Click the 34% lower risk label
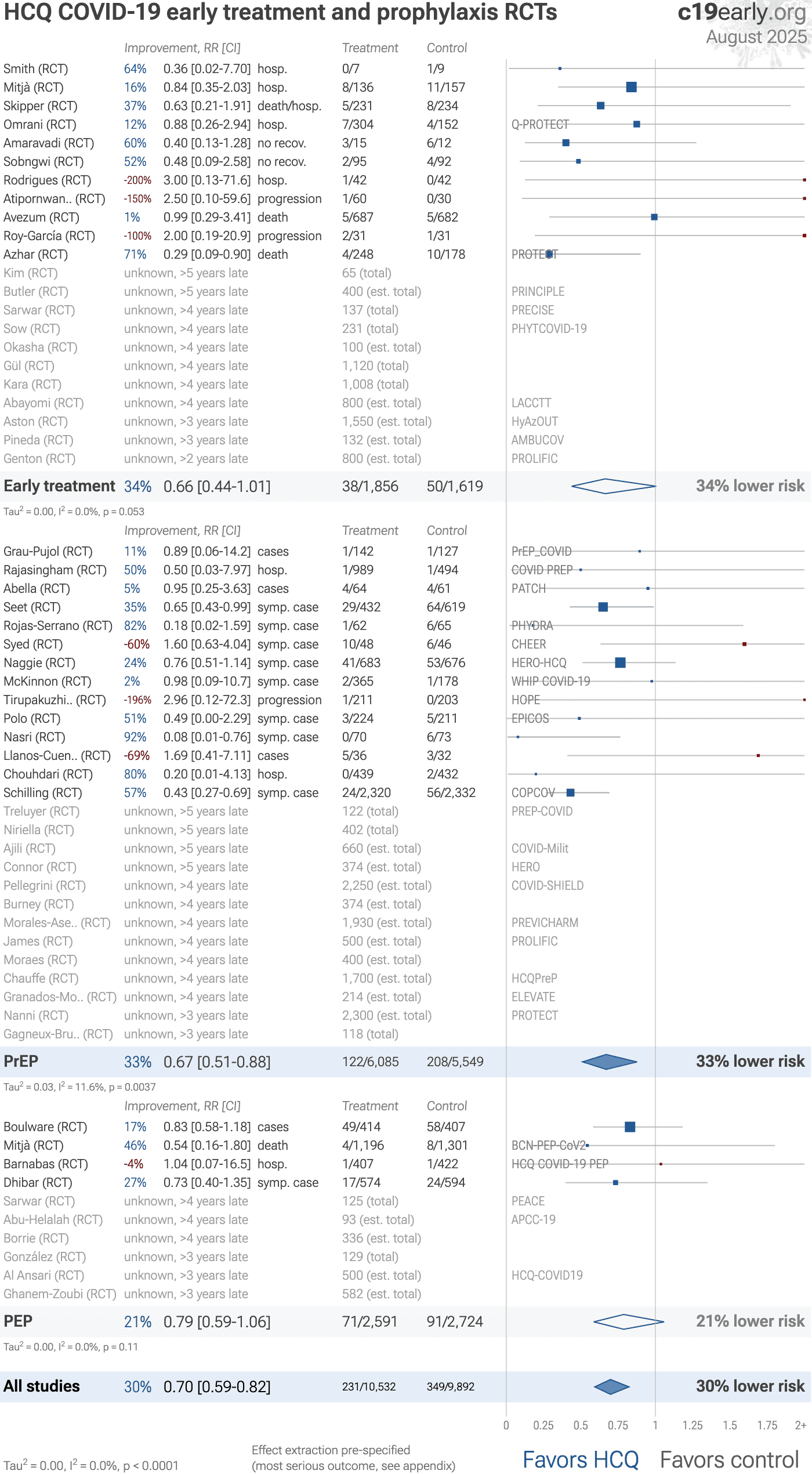 (x=751, y=486)
